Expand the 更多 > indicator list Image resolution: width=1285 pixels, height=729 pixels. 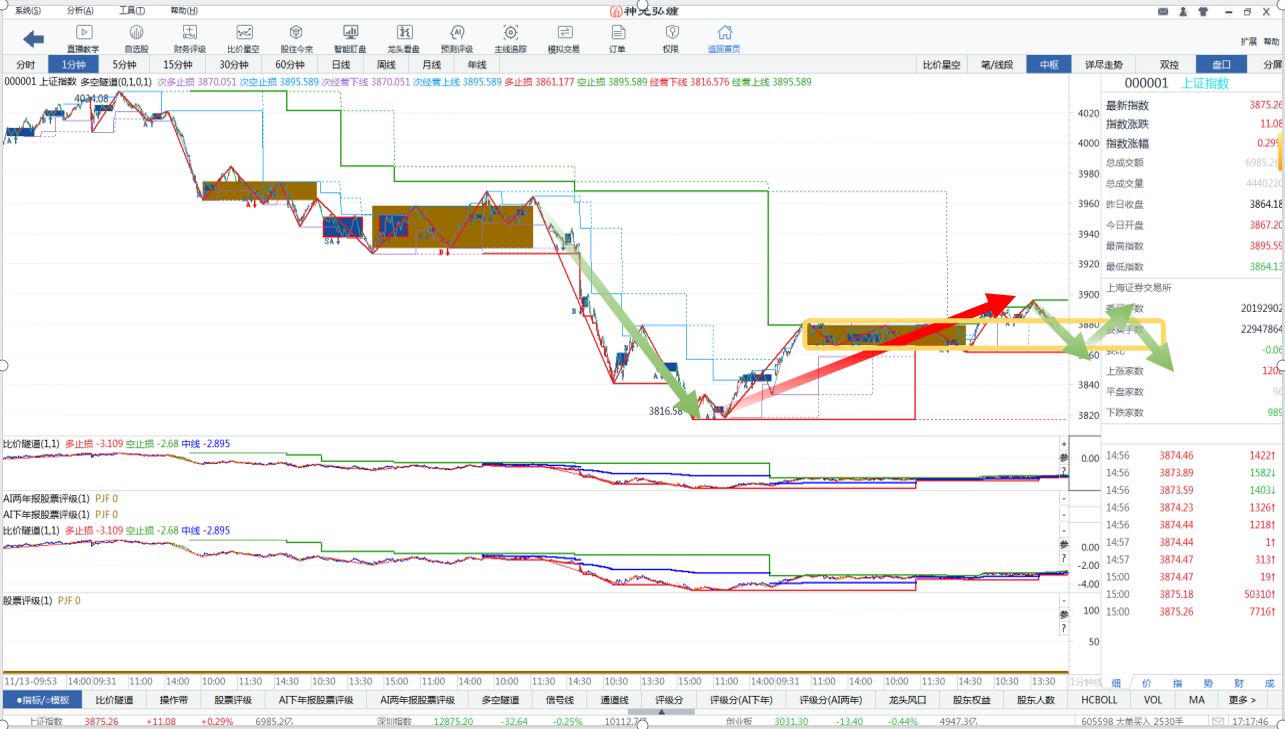pyautogui.click(x=1242, y=700)
